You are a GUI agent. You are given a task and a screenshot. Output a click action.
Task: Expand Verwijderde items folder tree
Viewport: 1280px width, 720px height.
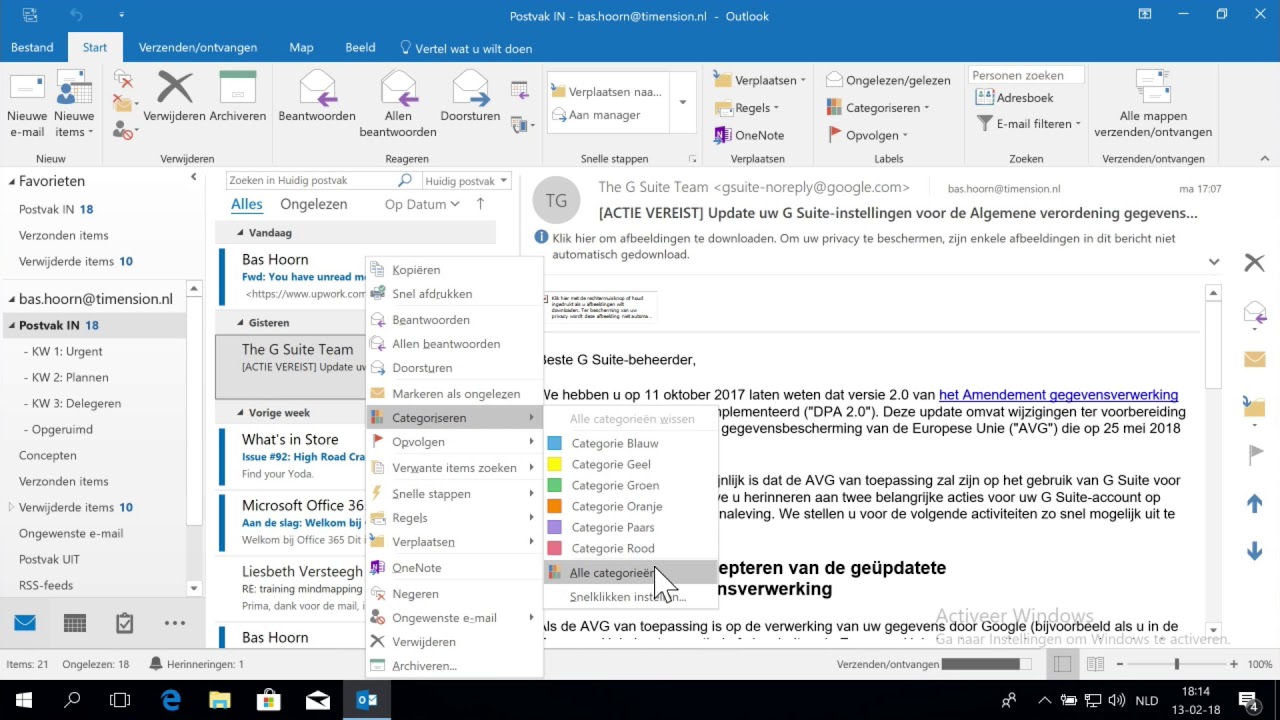click(11, 507)
